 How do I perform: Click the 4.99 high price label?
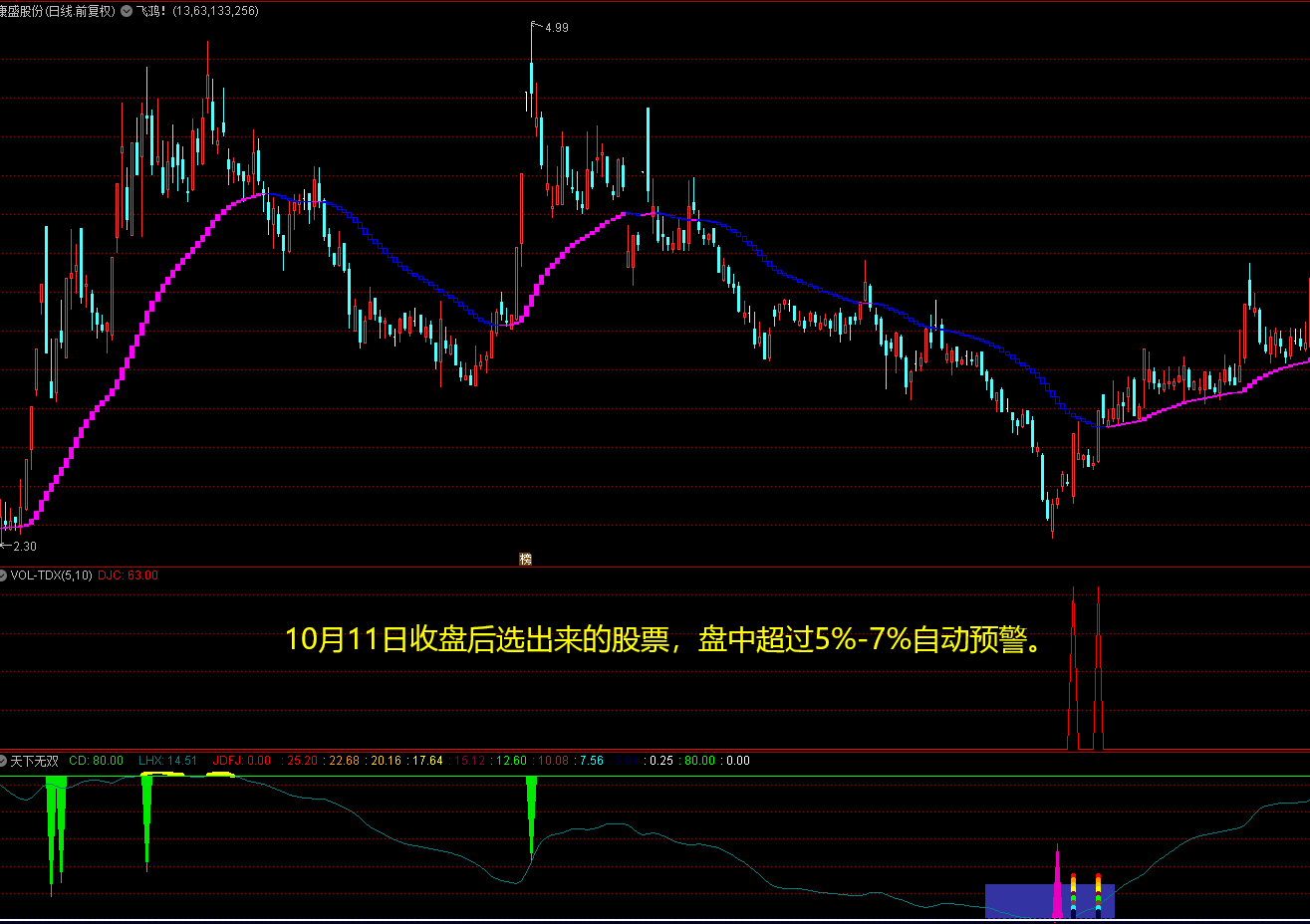[557, 28]
